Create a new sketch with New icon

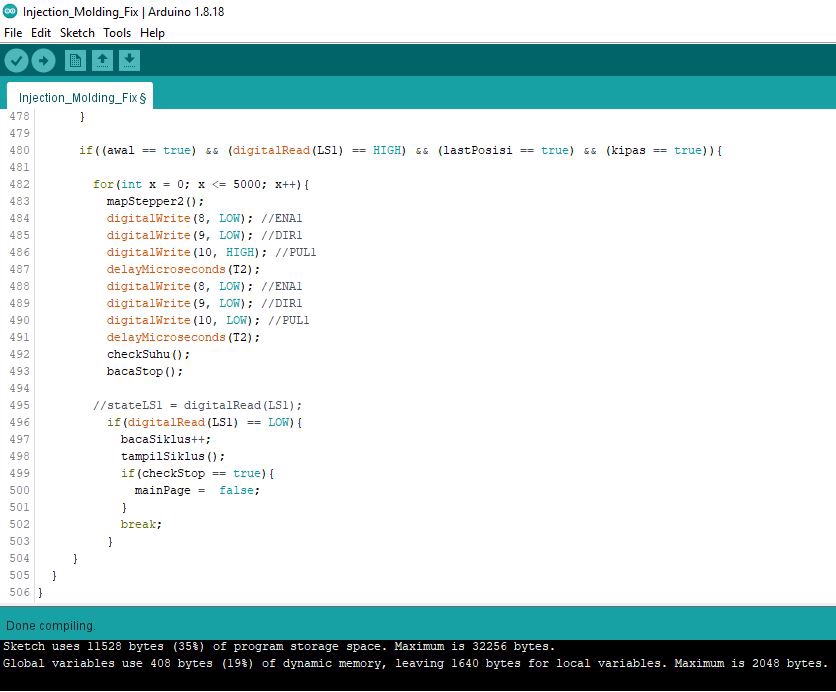pos(75,60)
